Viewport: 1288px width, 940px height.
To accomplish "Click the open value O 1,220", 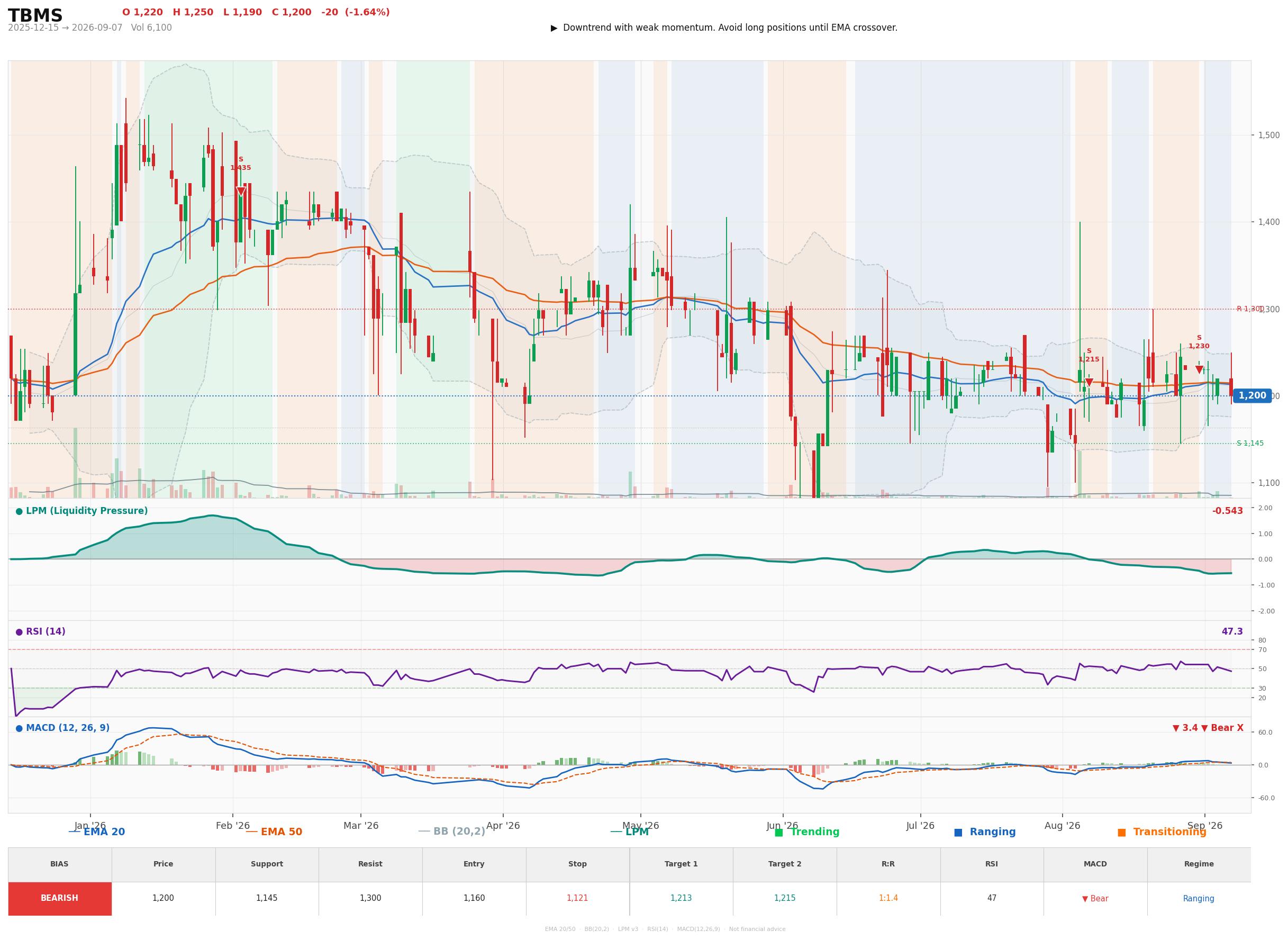I will (x=142, y=13).
